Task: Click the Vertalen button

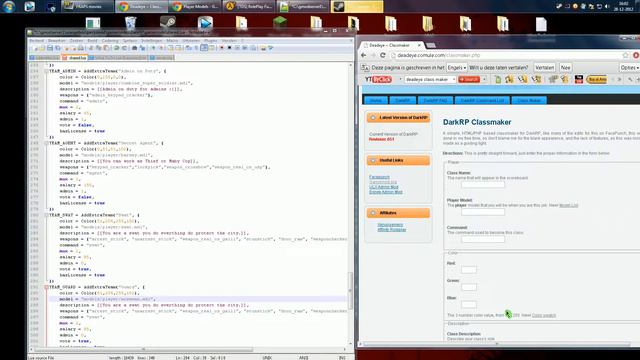Action: tap(544, 67)
